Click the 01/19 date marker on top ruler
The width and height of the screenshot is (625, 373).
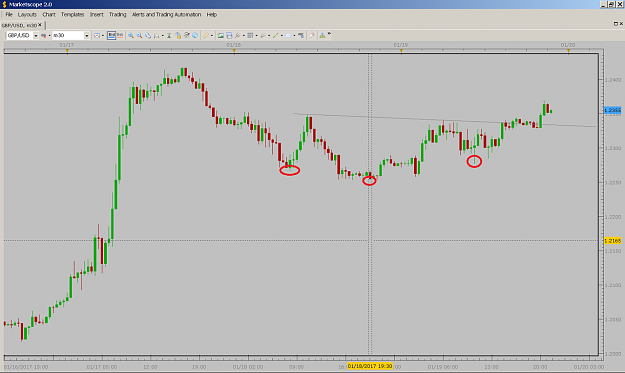click(401, 45)
